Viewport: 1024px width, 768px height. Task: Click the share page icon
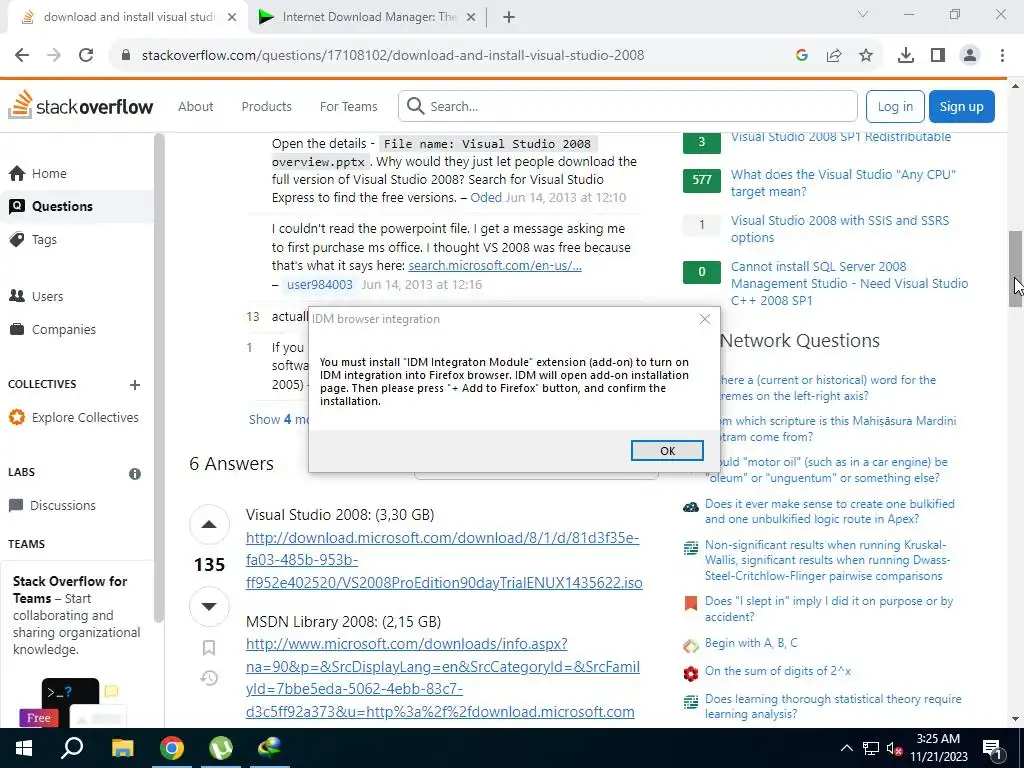[834, 56]
